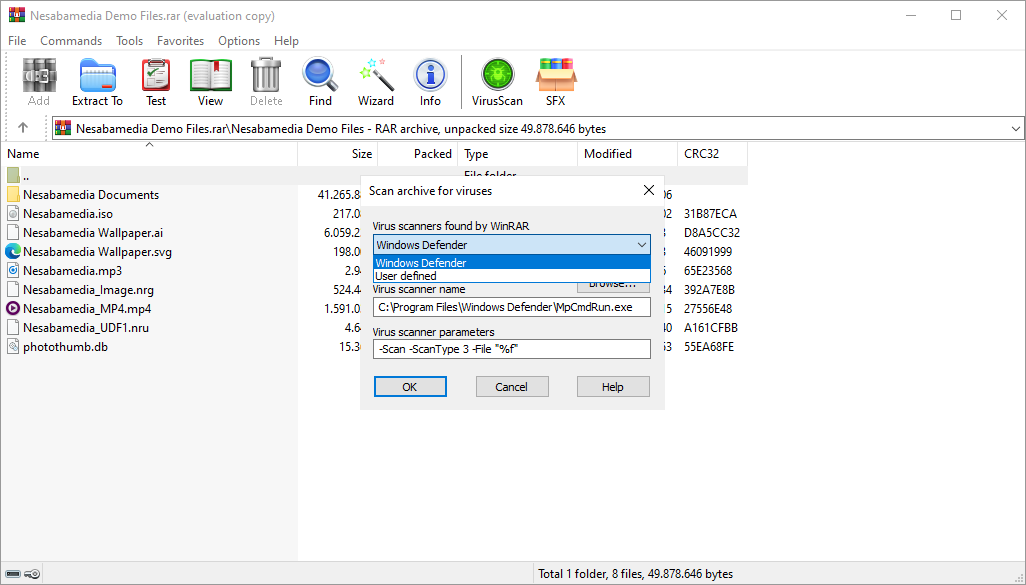Open the Commands menu

[x=71, y=41]
